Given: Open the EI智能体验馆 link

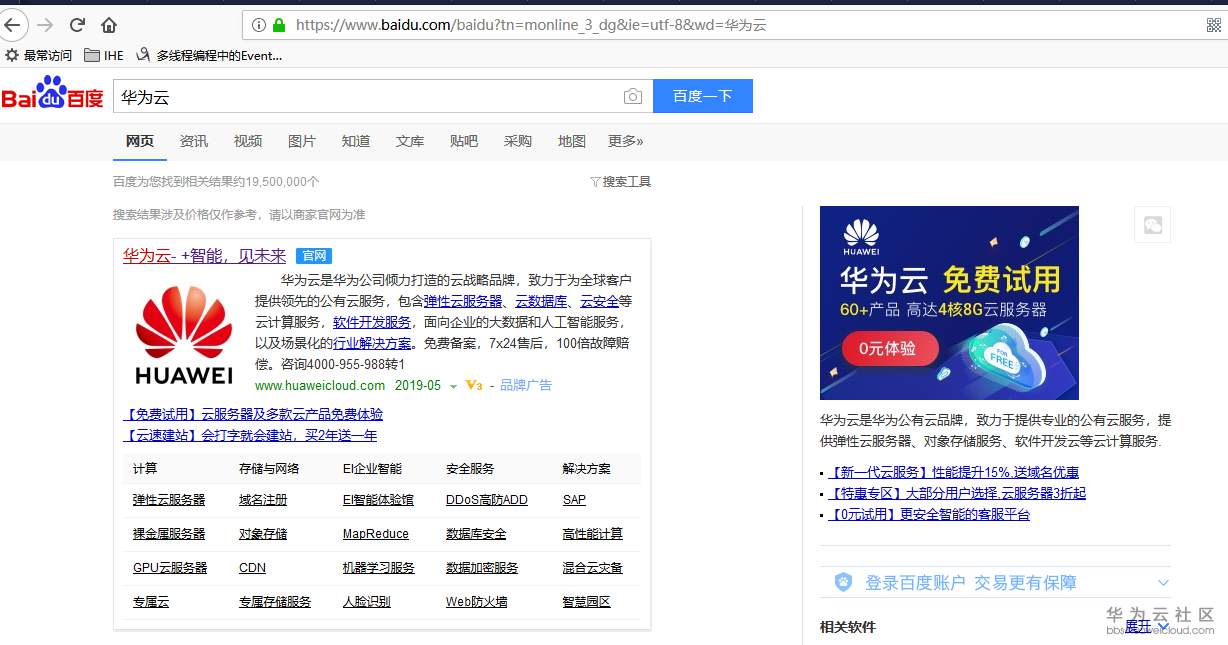Looking at the screenshot, I should click(378, 500).
